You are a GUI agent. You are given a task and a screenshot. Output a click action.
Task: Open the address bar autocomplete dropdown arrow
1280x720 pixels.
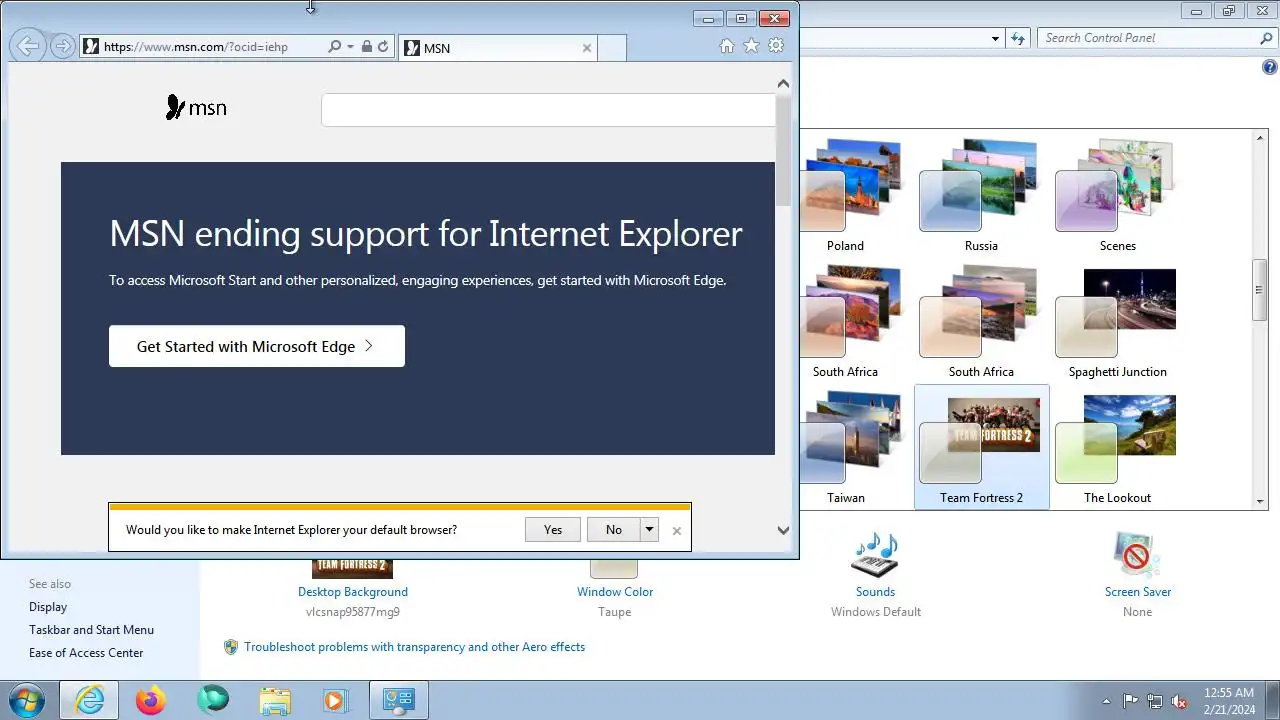click(x=350, y=47)
